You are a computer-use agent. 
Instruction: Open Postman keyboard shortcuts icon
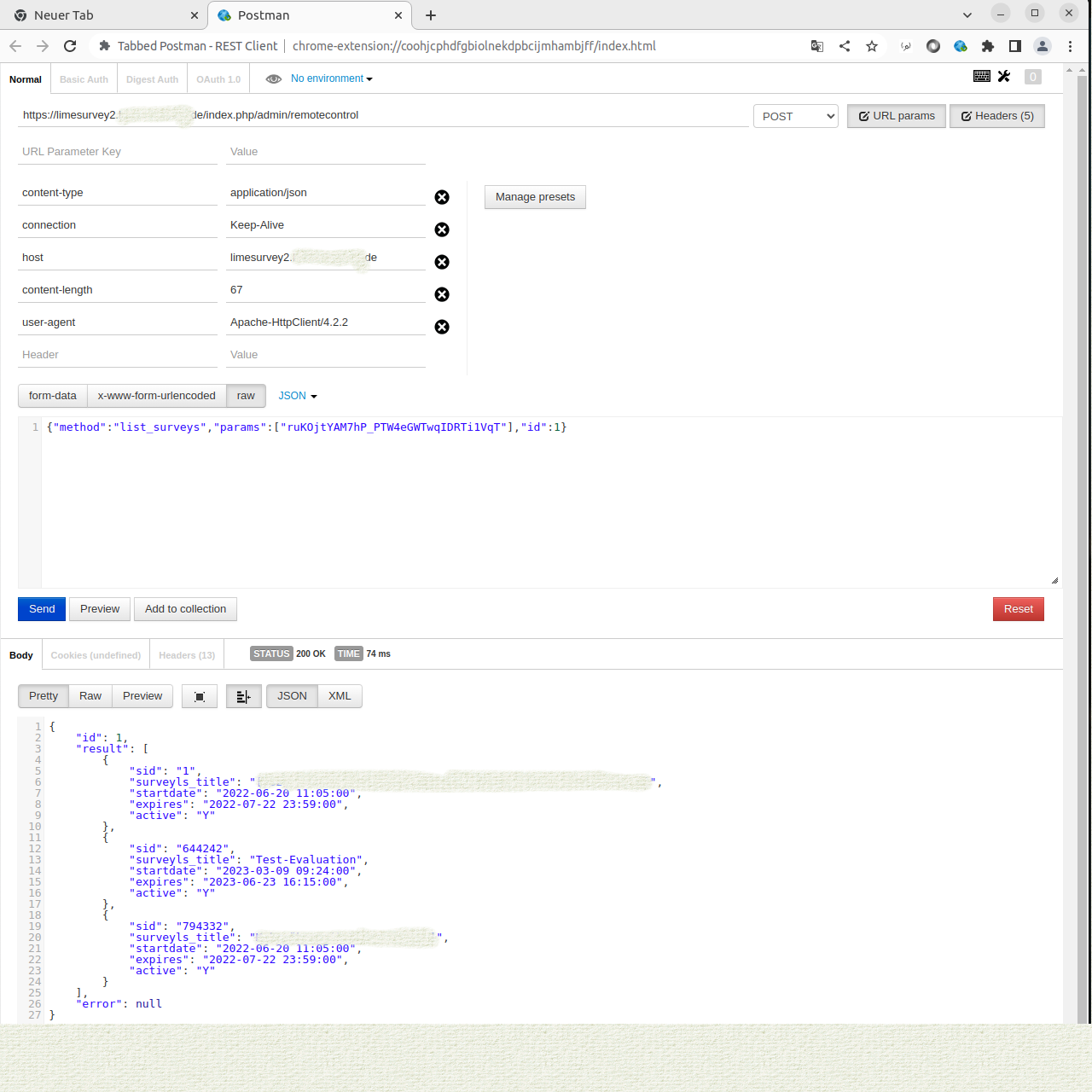[982, 76]
